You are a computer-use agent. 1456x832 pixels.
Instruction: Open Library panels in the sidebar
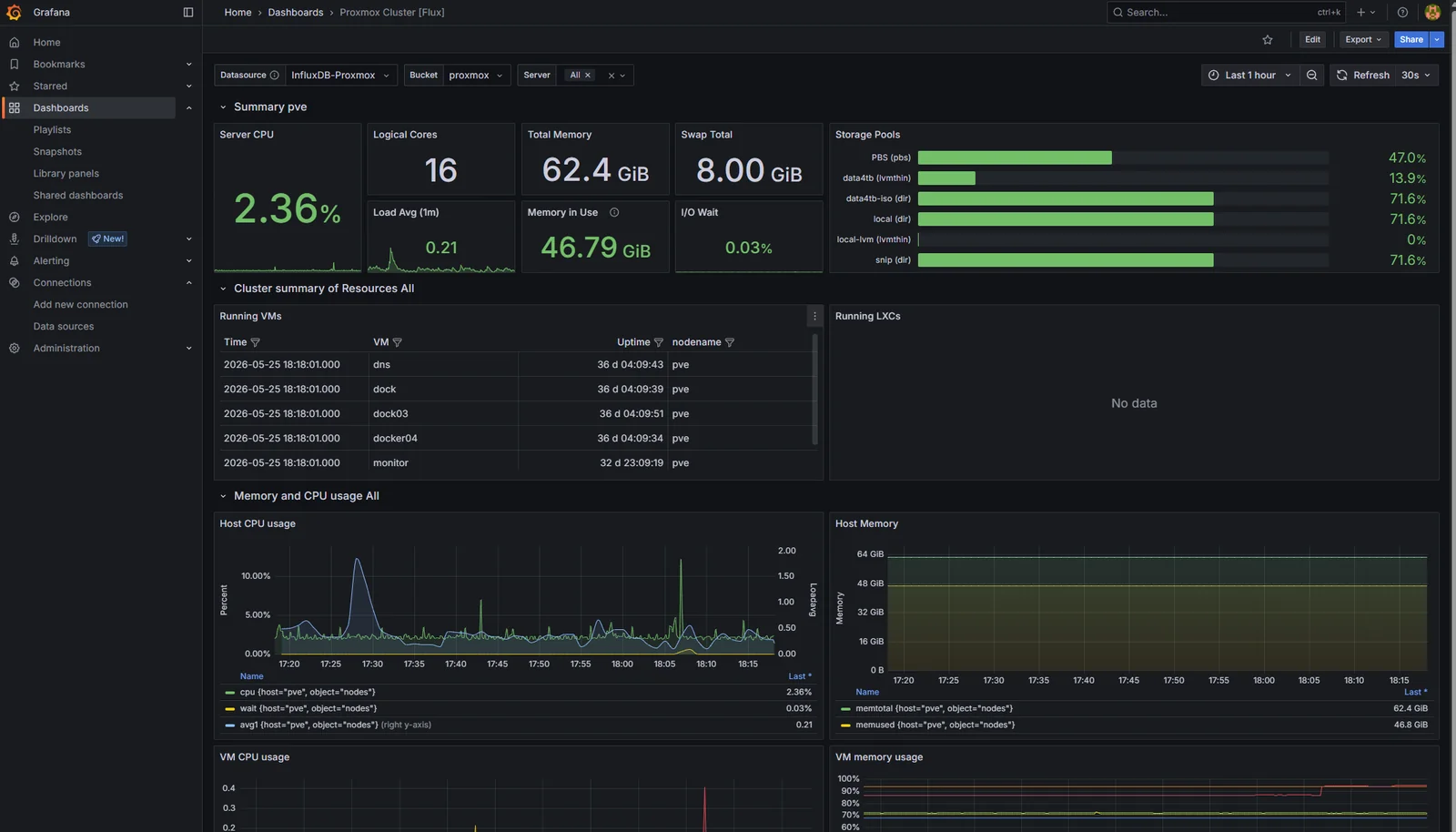(x=66, y=174)
